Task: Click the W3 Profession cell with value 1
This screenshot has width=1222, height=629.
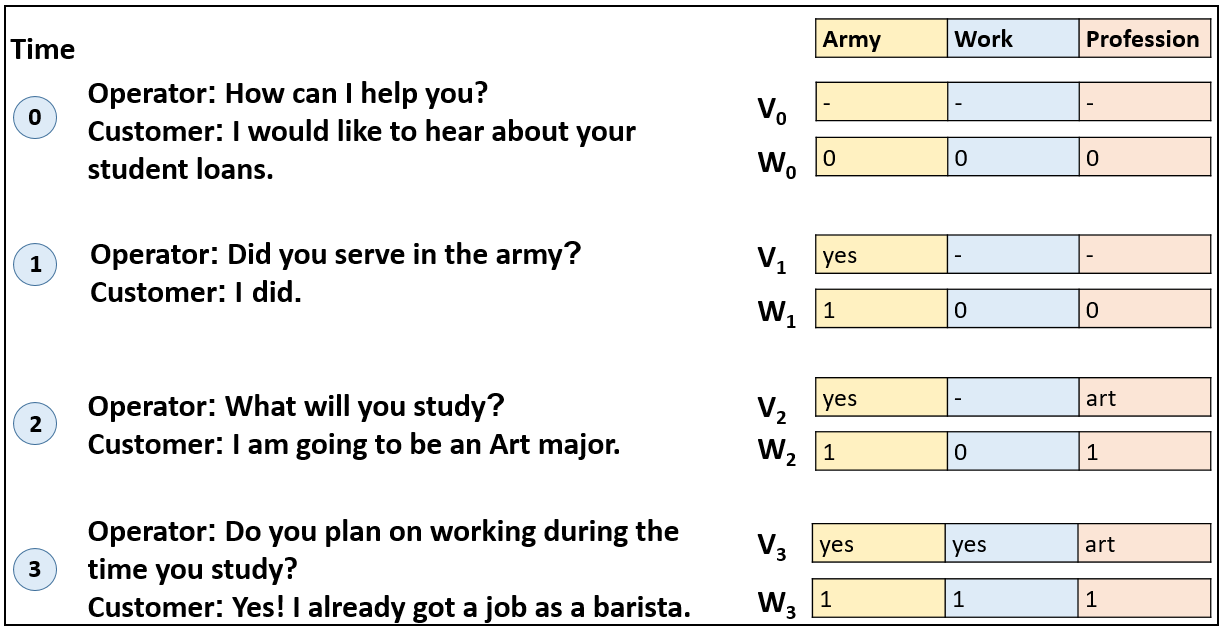Action: click(1144, 598)
